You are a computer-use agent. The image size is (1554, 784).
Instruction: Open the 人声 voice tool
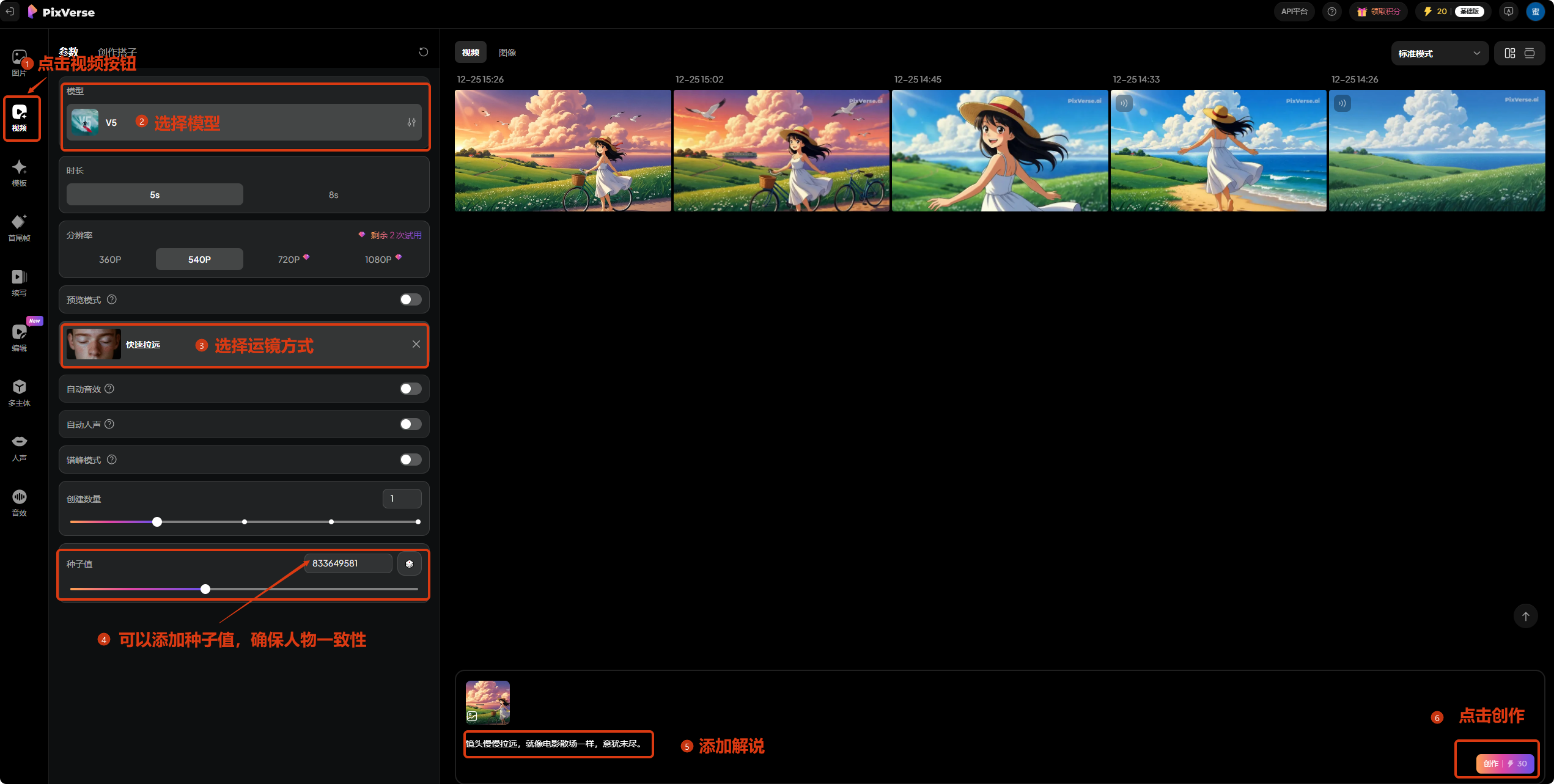click(x=19, y=447)
